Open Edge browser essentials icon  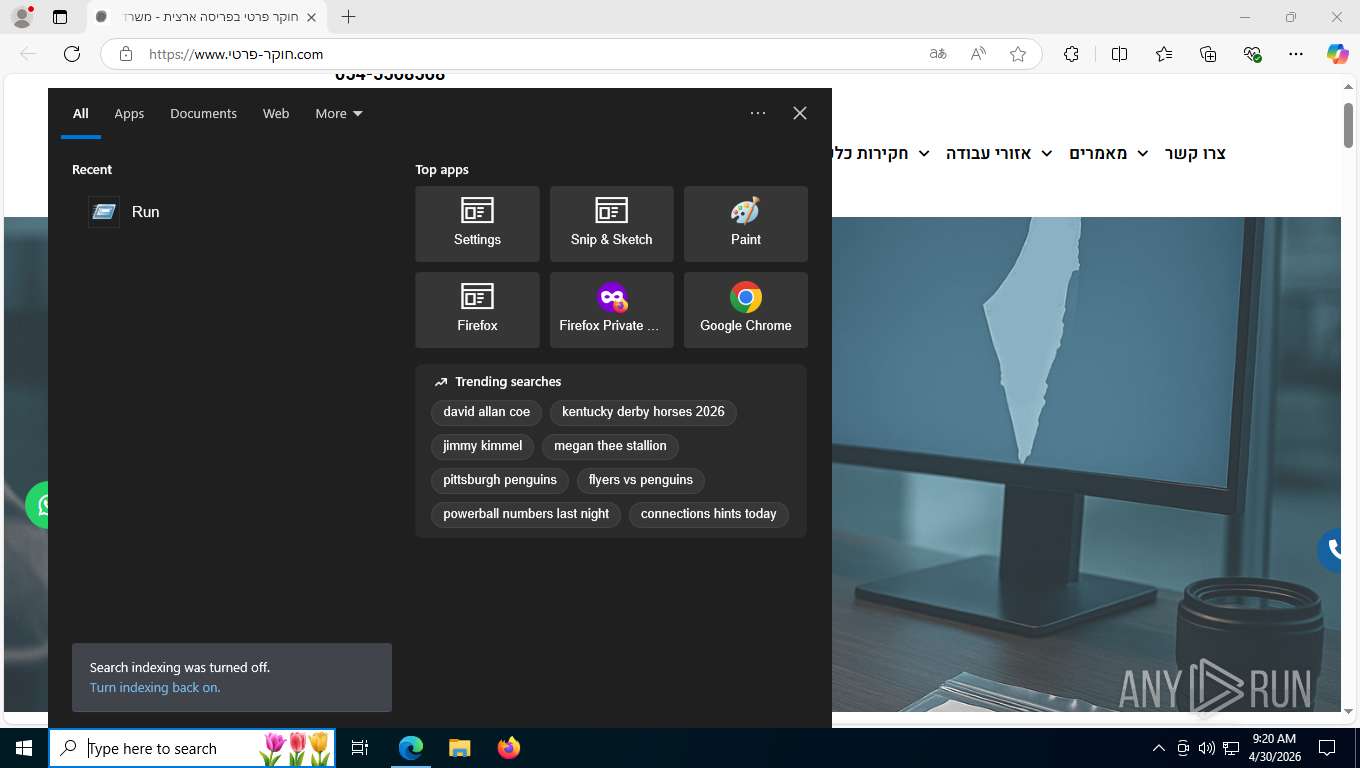coord(1252,54)
